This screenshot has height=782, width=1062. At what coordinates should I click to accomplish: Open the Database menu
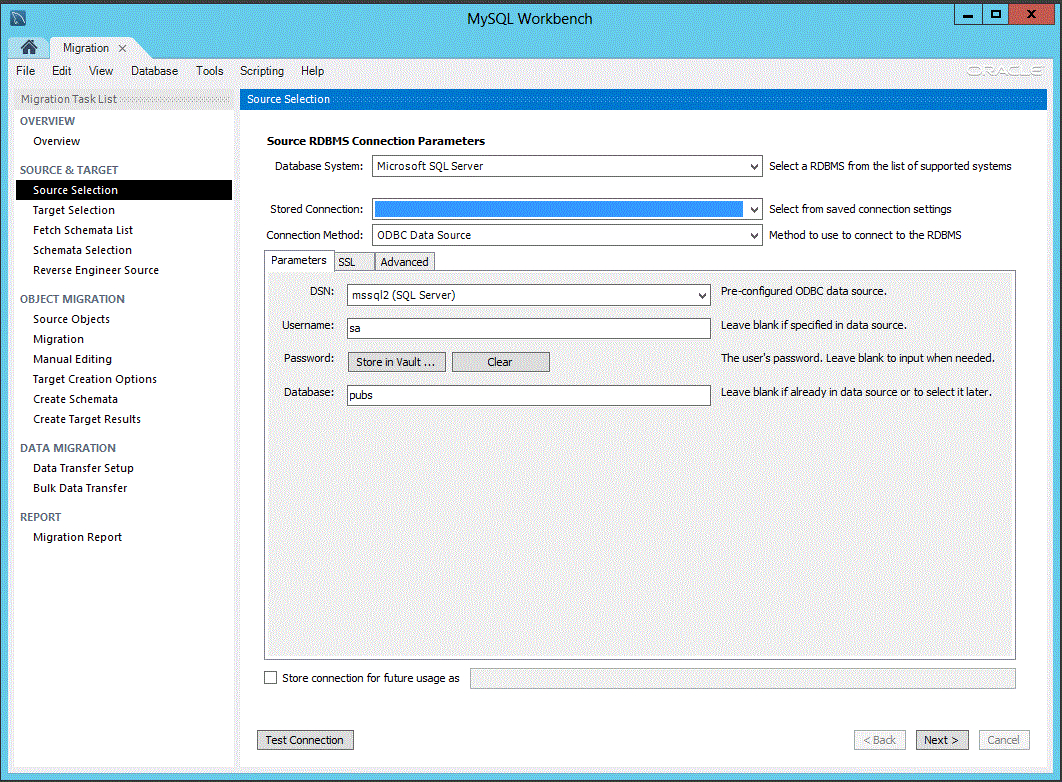154,71
